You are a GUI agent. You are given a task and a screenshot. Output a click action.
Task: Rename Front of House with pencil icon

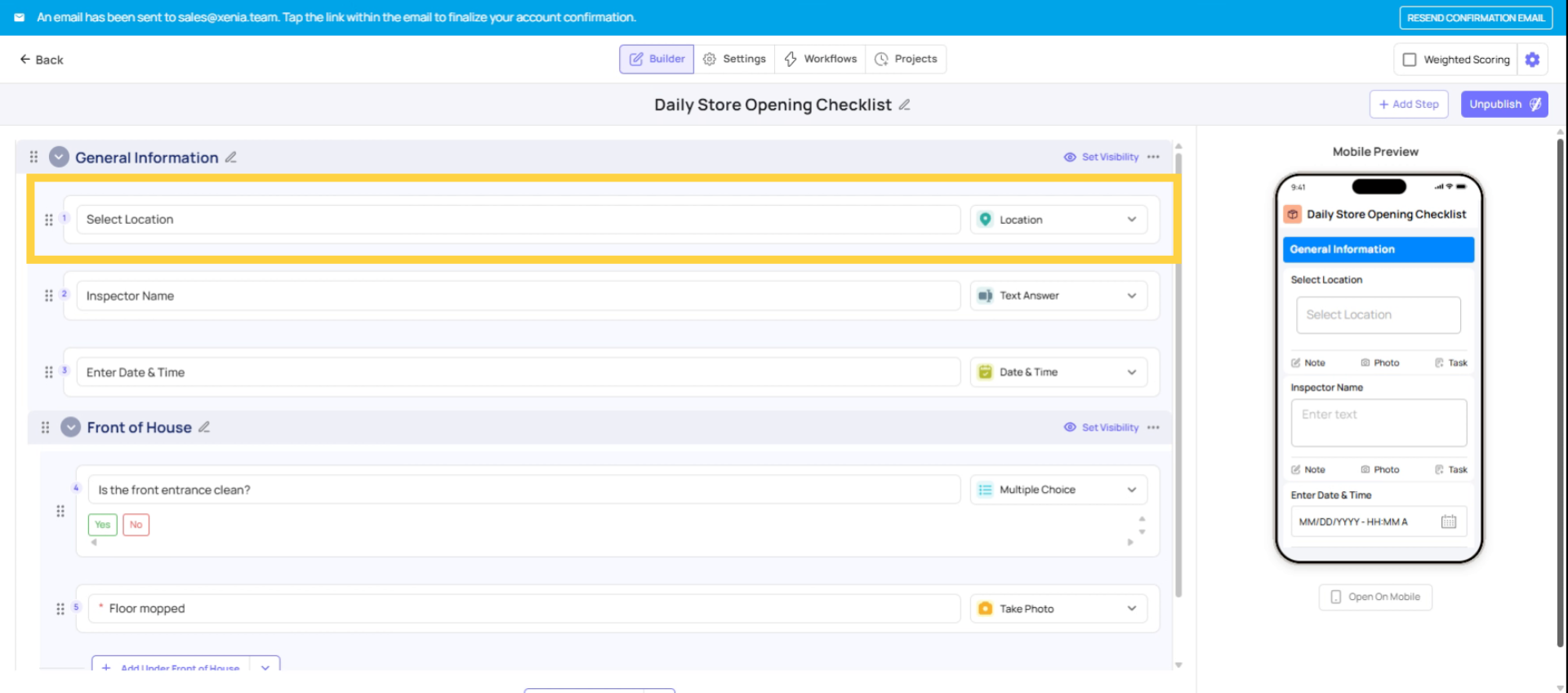pyautogui.click(x=204, y=427)
